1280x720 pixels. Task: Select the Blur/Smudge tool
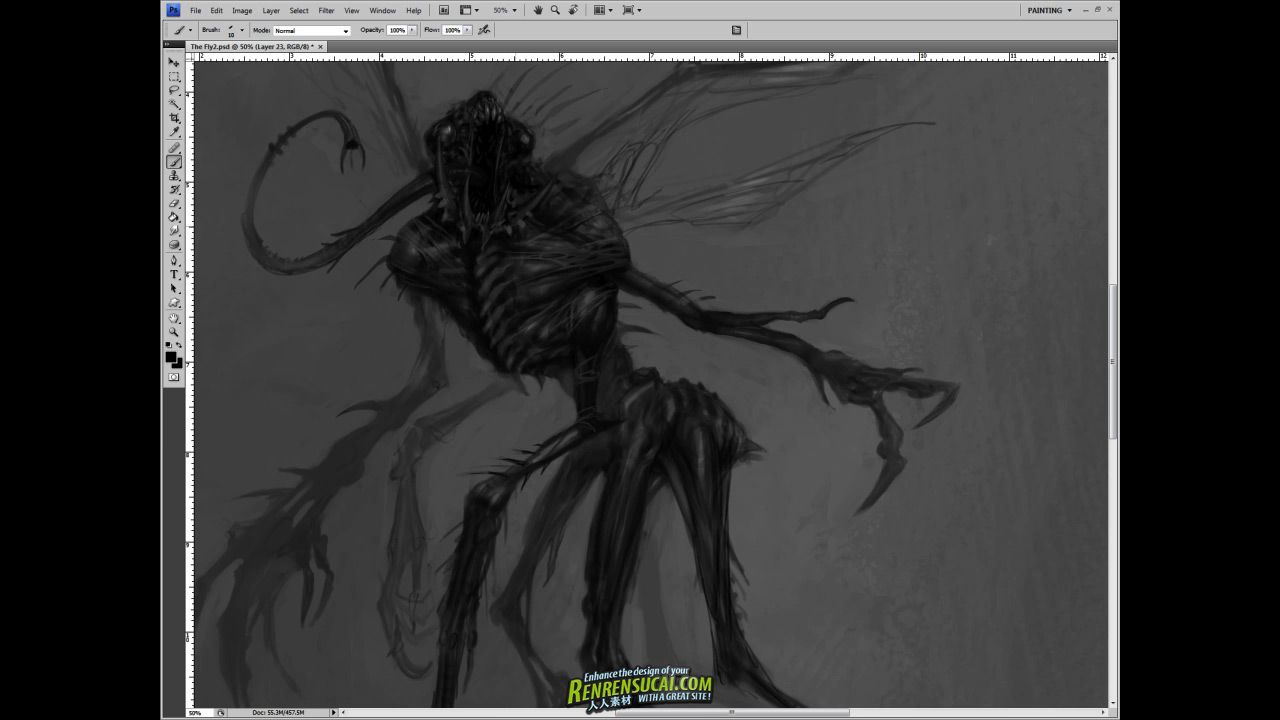tap(174, 231)
